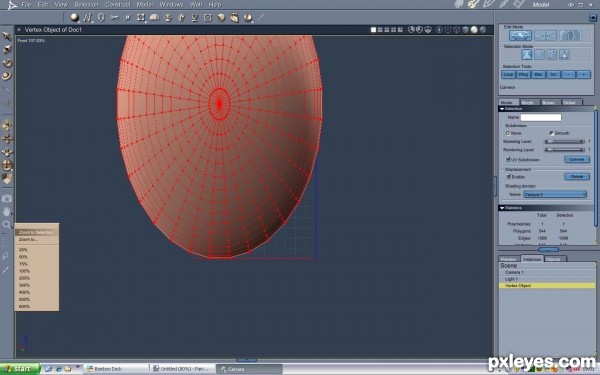The image size is (600, 375).
Task: Switch to single view layout icon
Action: (373, 29)
